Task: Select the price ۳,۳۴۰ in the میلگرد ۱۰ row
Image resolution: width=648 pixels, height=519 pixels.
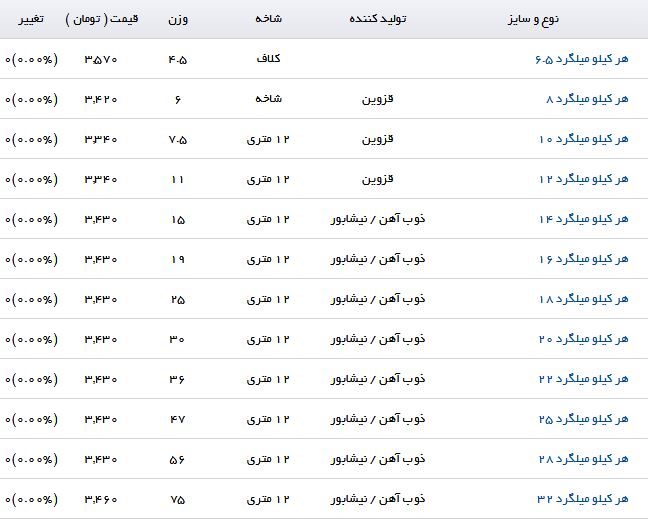Action: [x=101, y=140]
